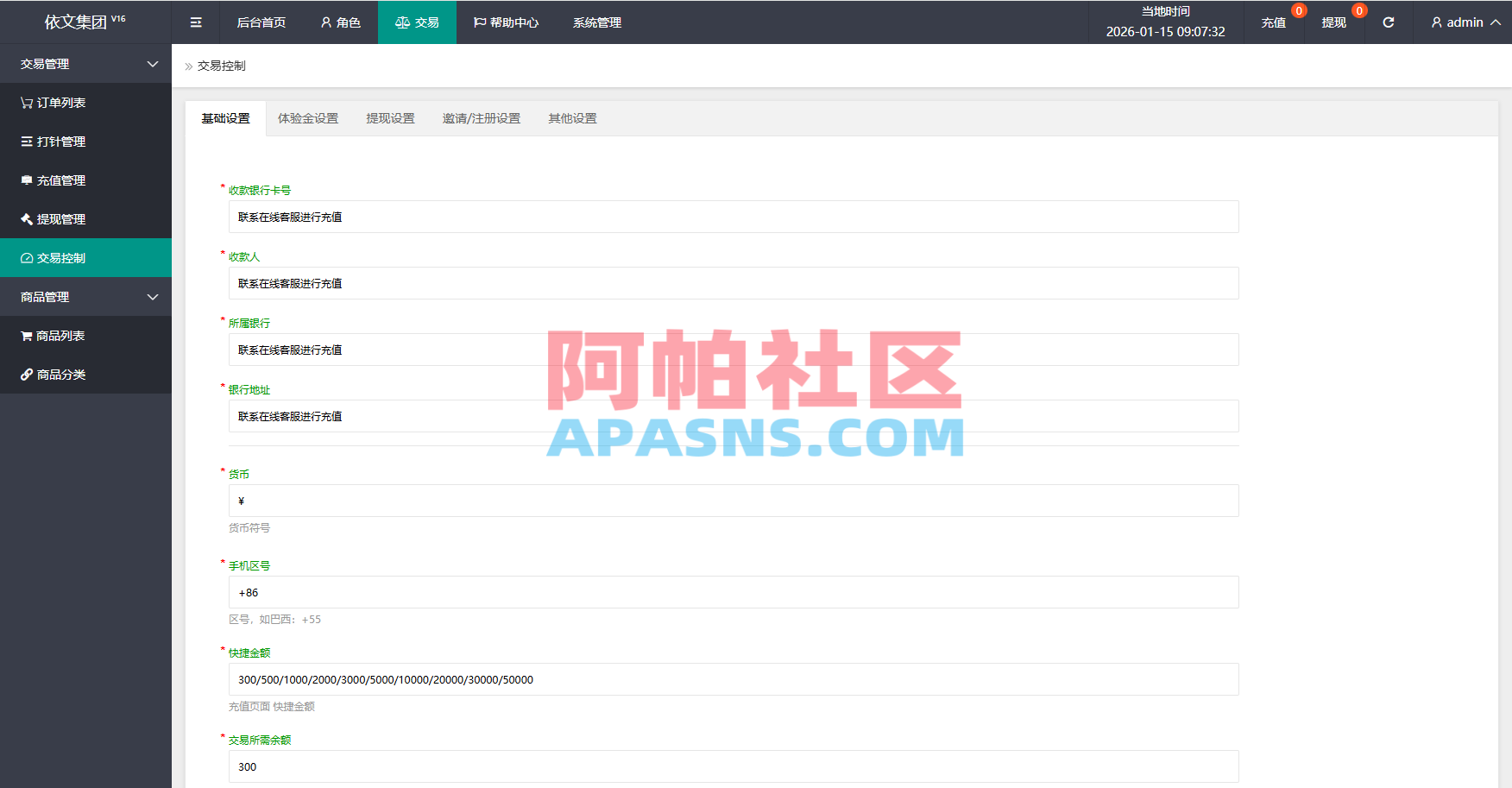Focus the 收款人 input field
Image resolution: width=1512 pixels, height=788 pixels.
coord(734,283)
